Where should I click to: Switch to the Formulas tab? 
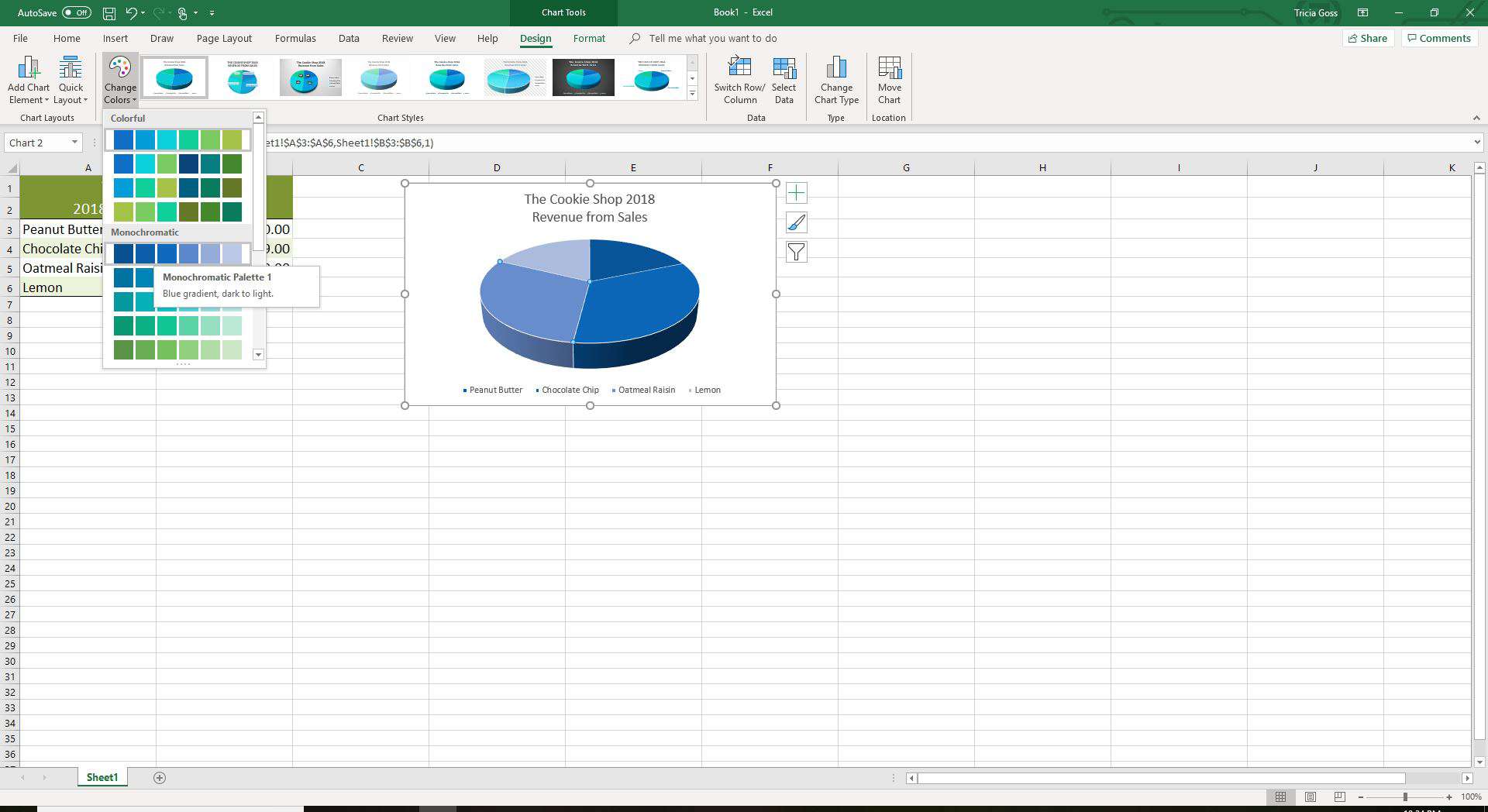coord(295,38)
